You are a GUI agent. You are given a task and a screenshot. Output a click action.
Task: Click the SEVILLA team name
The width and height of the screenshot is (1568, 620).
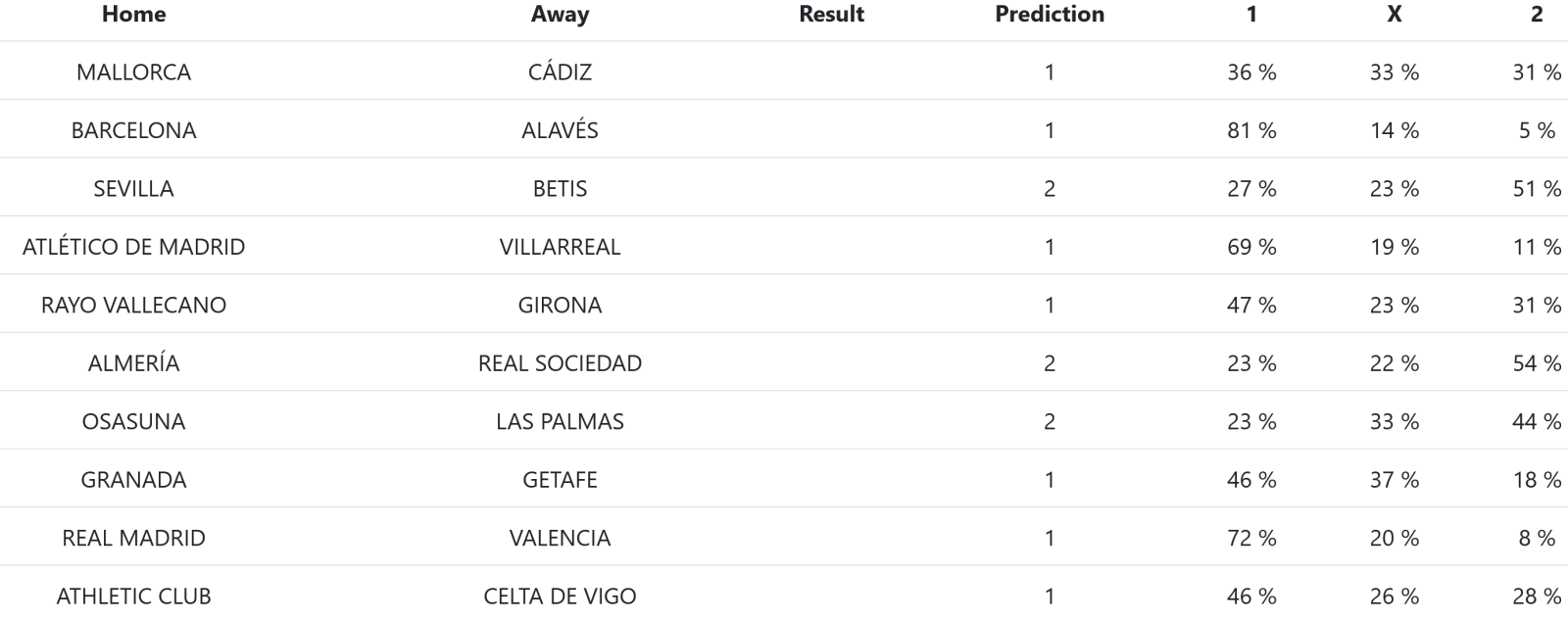tap(133, 189)
